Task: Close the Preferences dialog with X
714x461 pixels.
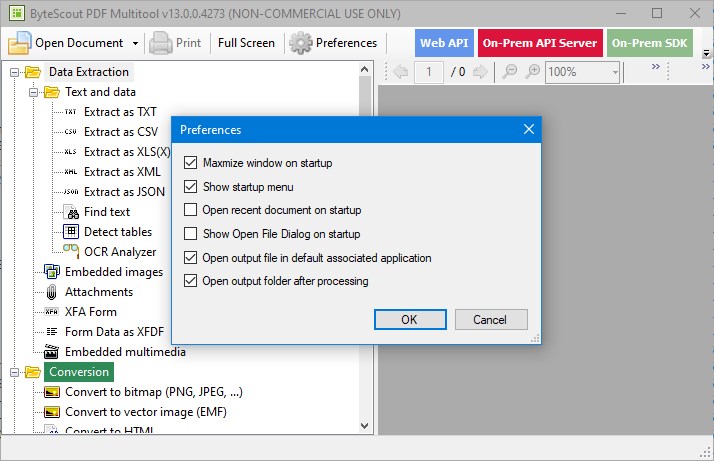Action: click(529, 129)
